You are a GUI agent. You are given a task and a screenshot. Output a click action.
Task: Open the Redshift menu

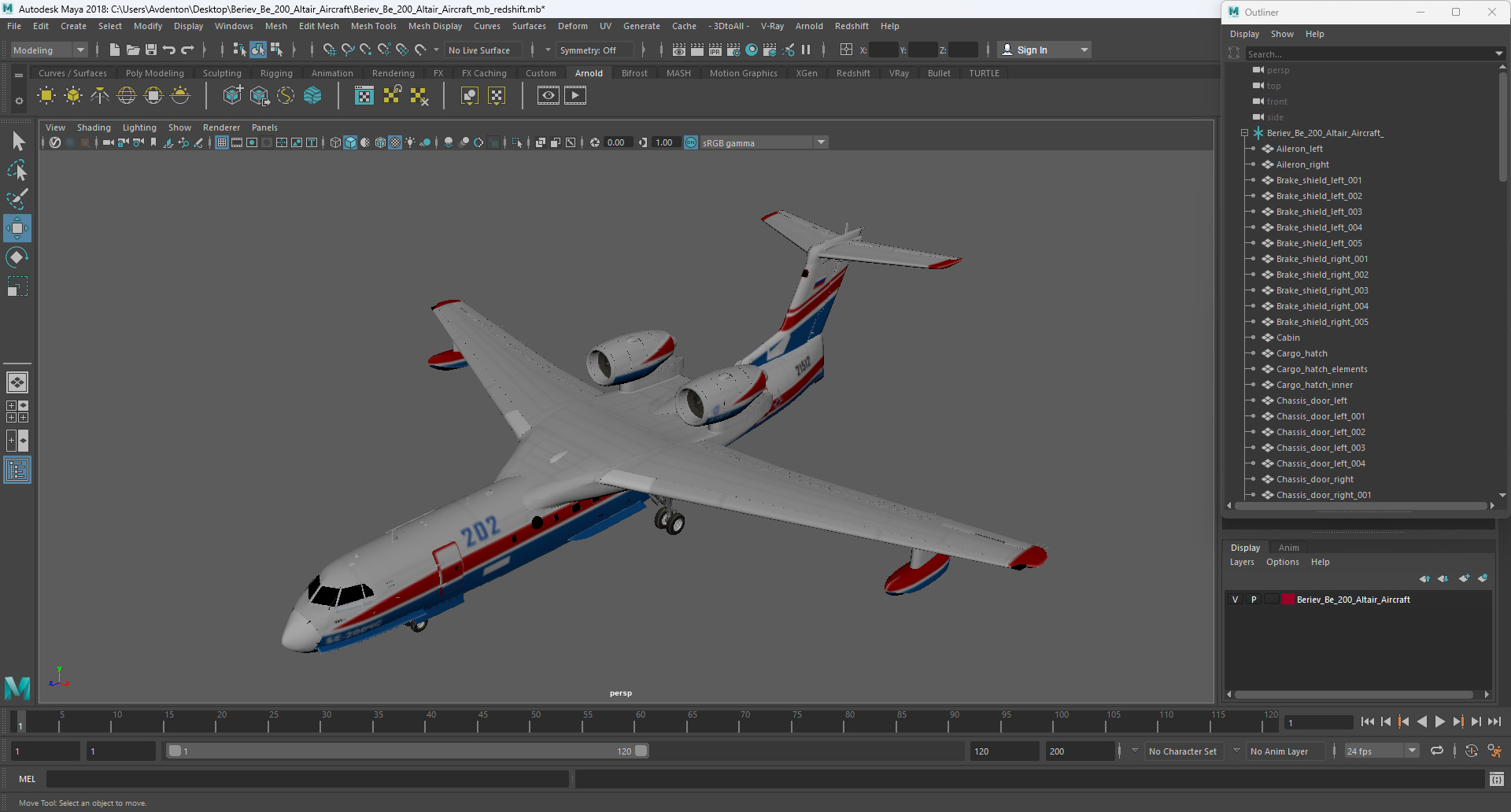tap(852, 26)
